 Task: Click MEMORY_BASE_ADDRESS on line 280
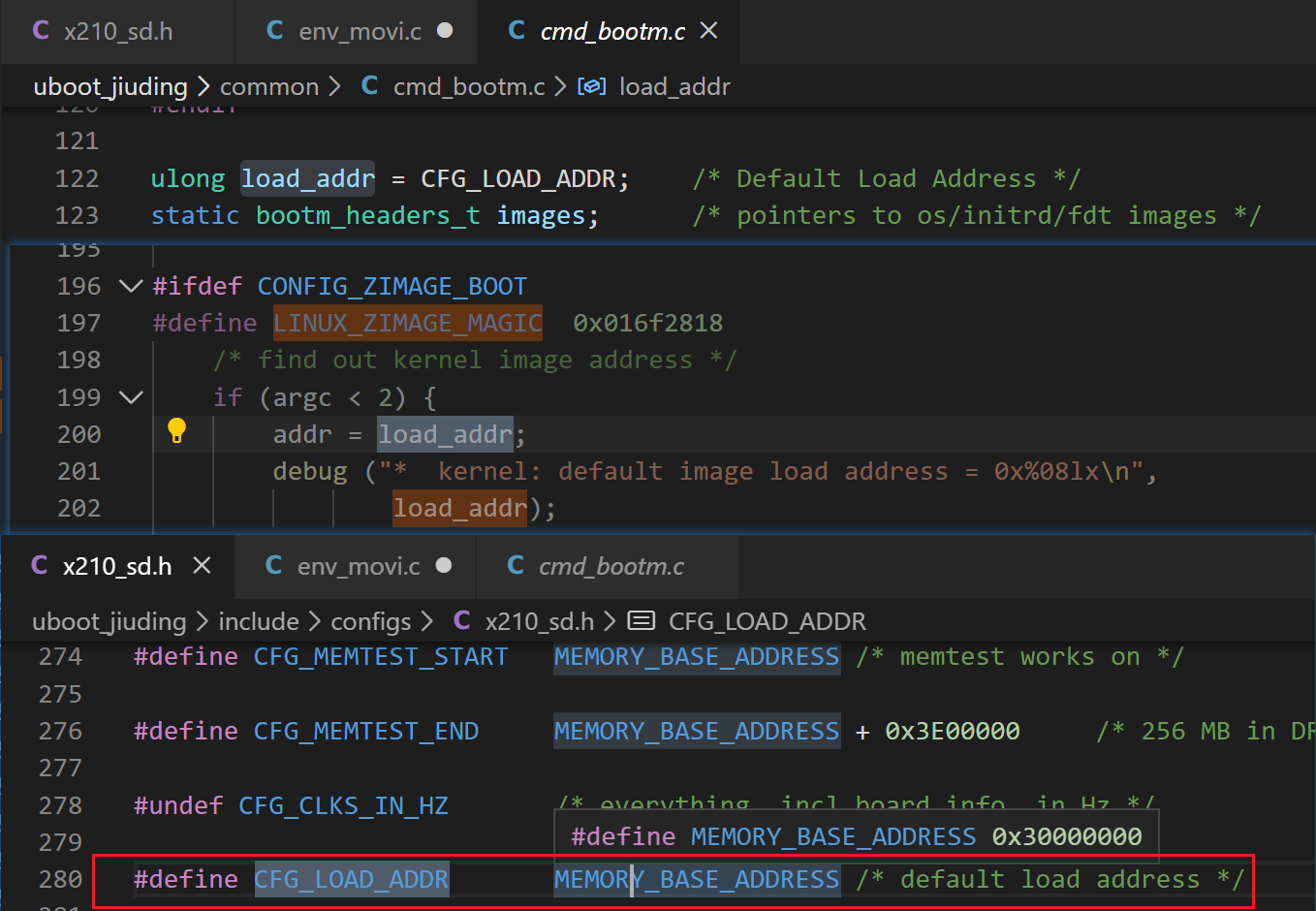click(697, 879)
